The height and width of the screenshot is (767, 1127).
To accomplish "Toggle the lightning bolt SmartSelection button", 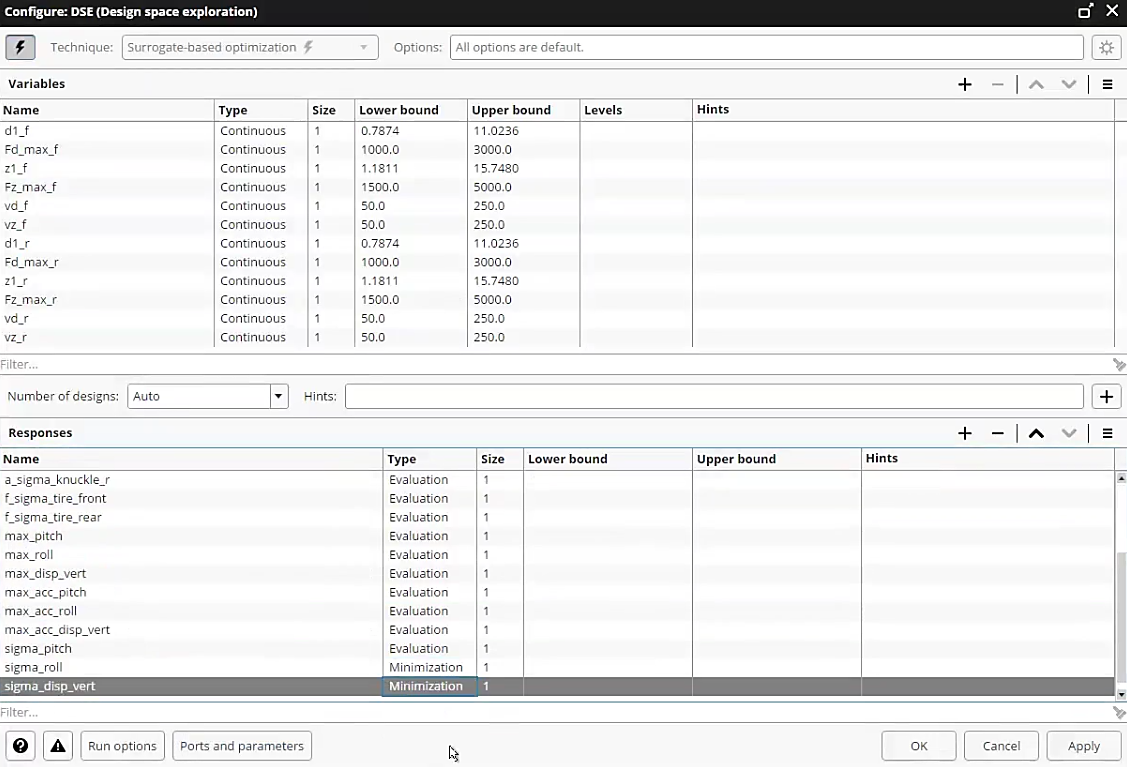I will (20, 47).
